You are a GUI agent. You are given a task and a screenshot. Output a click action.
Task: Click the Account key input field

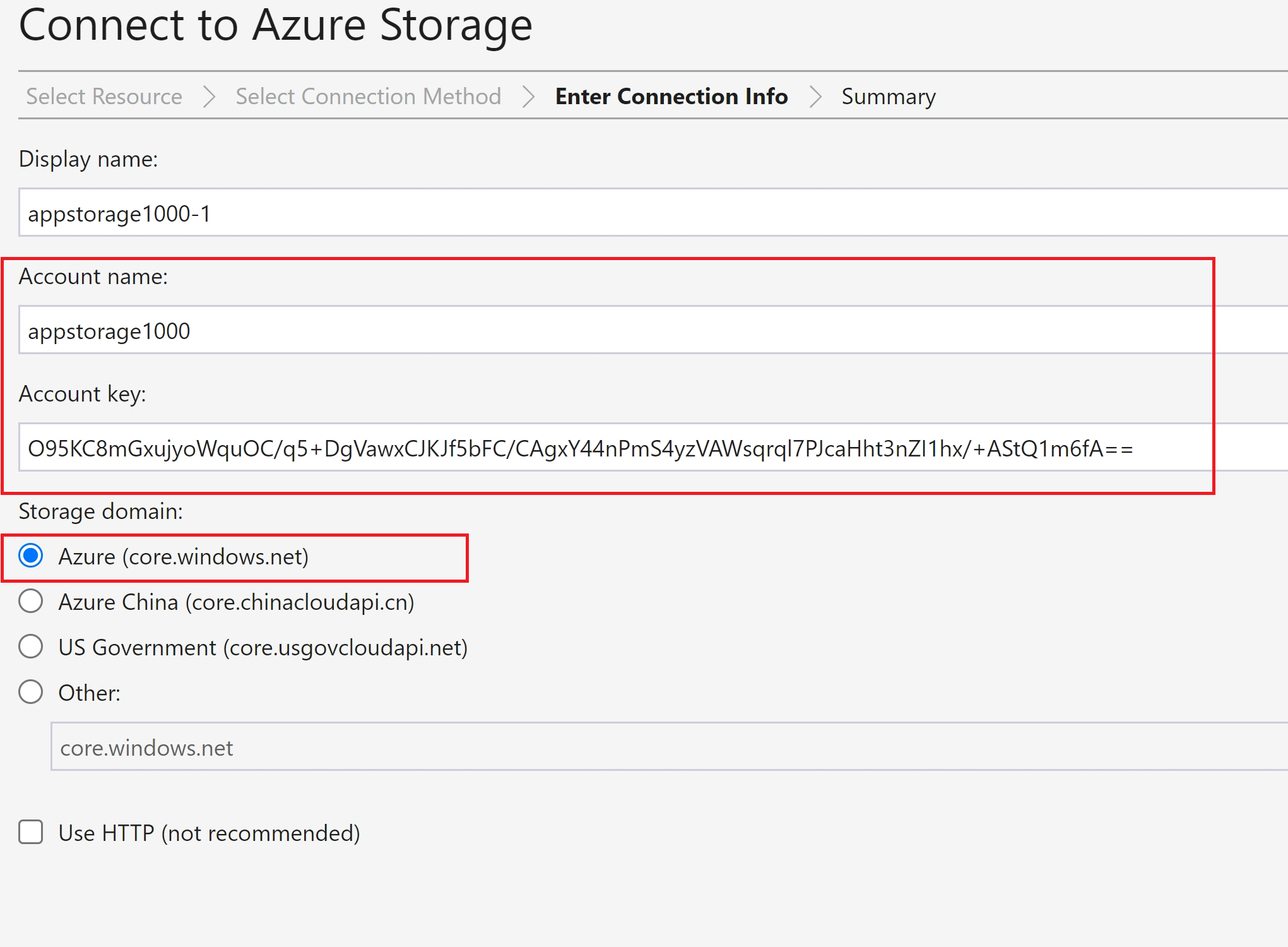(x=653, y=448)
